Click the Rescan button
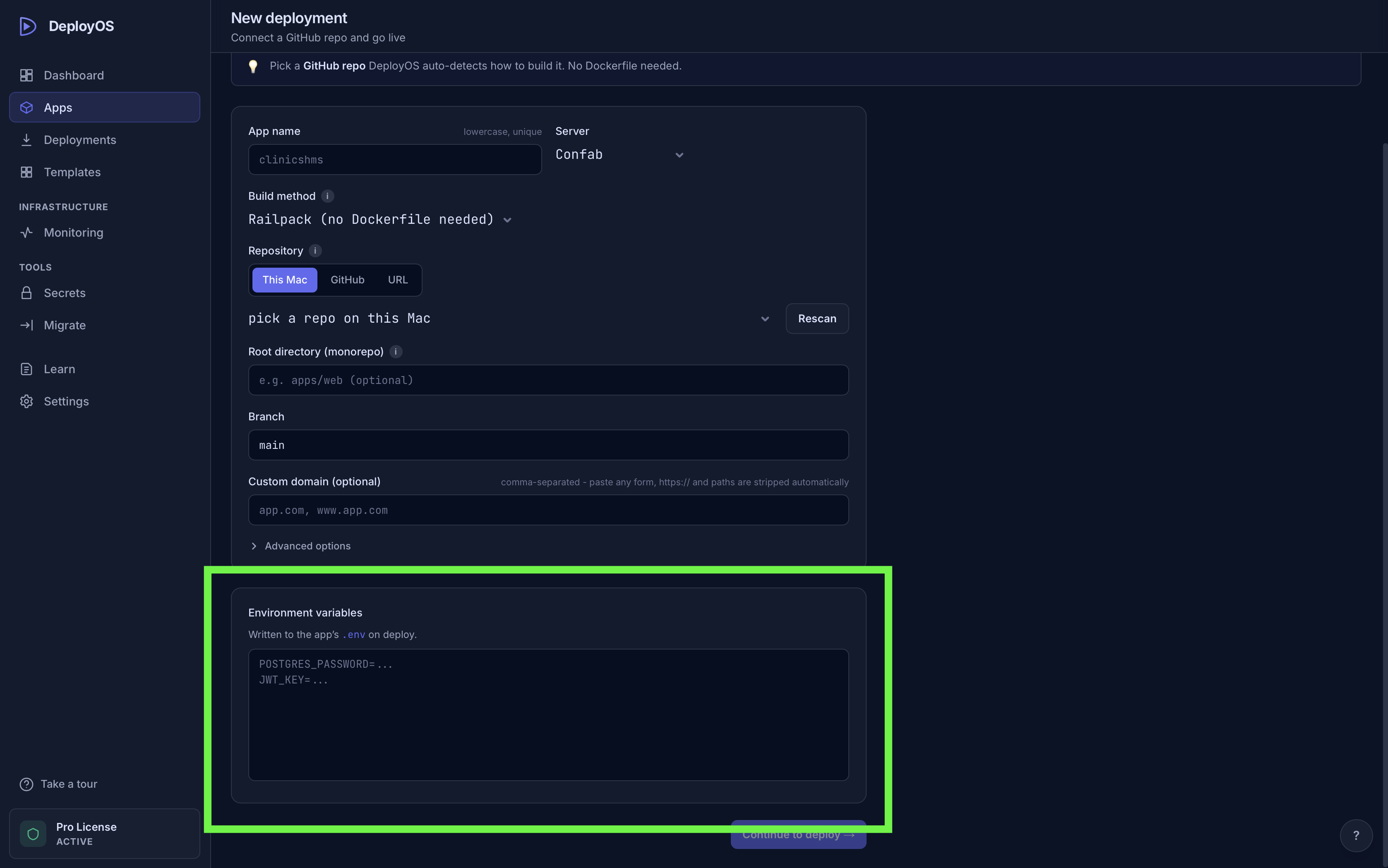Image resolution: width=1388 pixels, height=868 pixels. [817, 319]
